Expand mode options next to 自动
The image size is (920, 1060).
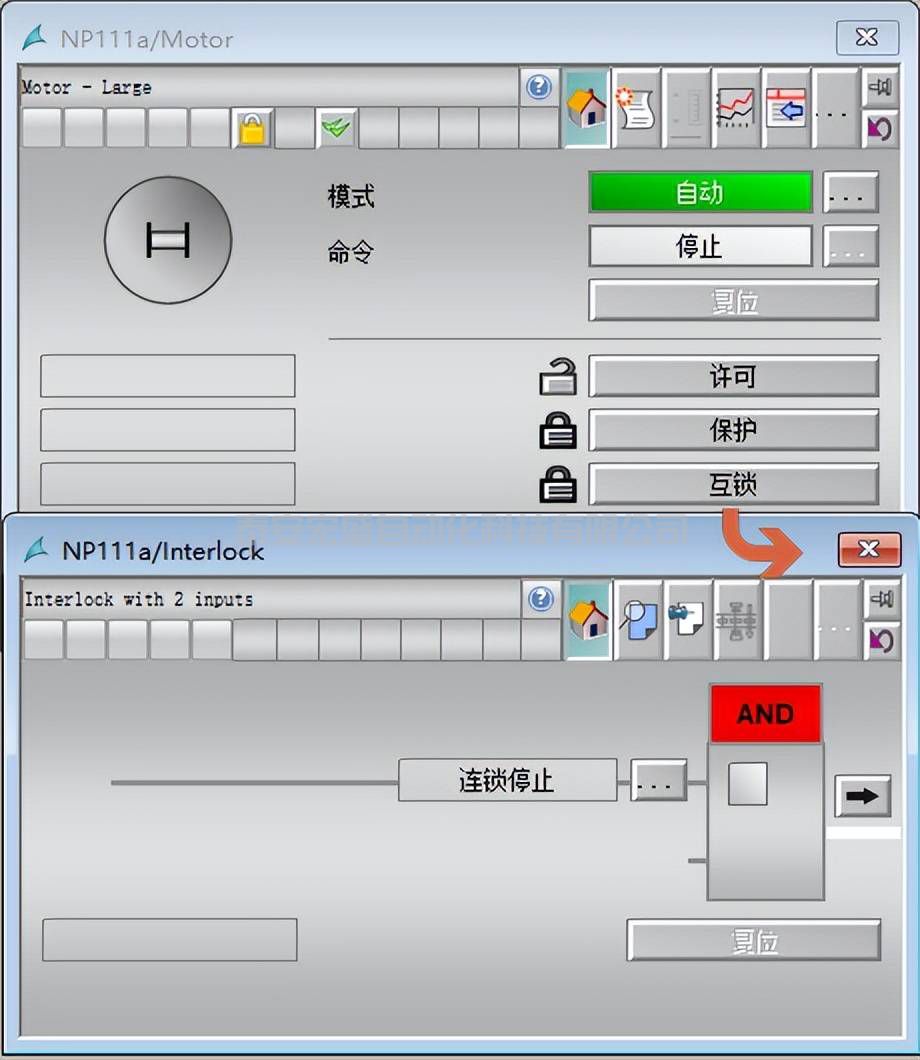pyautogui.click(x=850, y=193)
